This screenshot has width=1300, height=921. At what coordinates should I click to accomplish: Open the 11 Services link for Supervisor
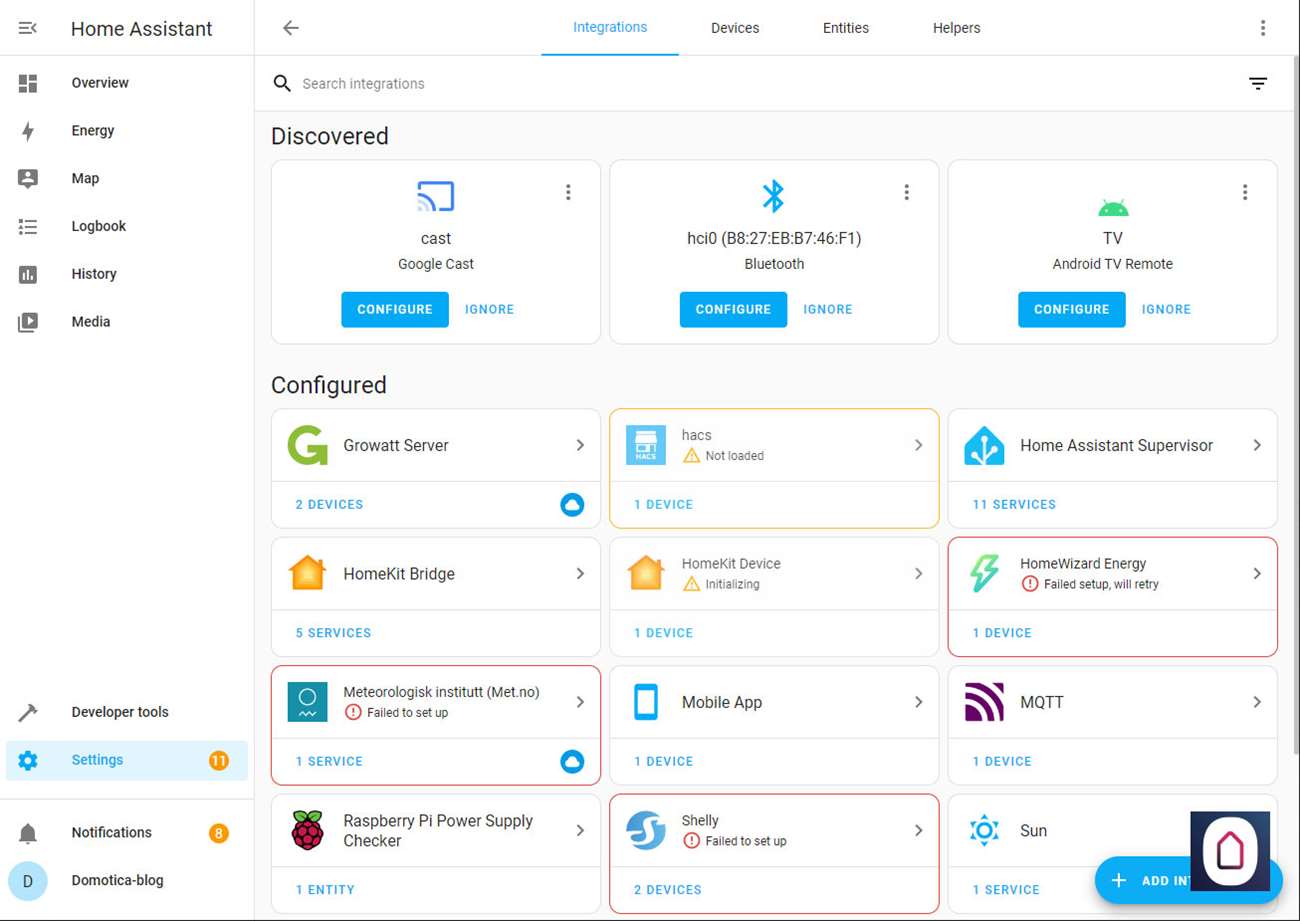pyautogui.click(x=1014, y=505)
